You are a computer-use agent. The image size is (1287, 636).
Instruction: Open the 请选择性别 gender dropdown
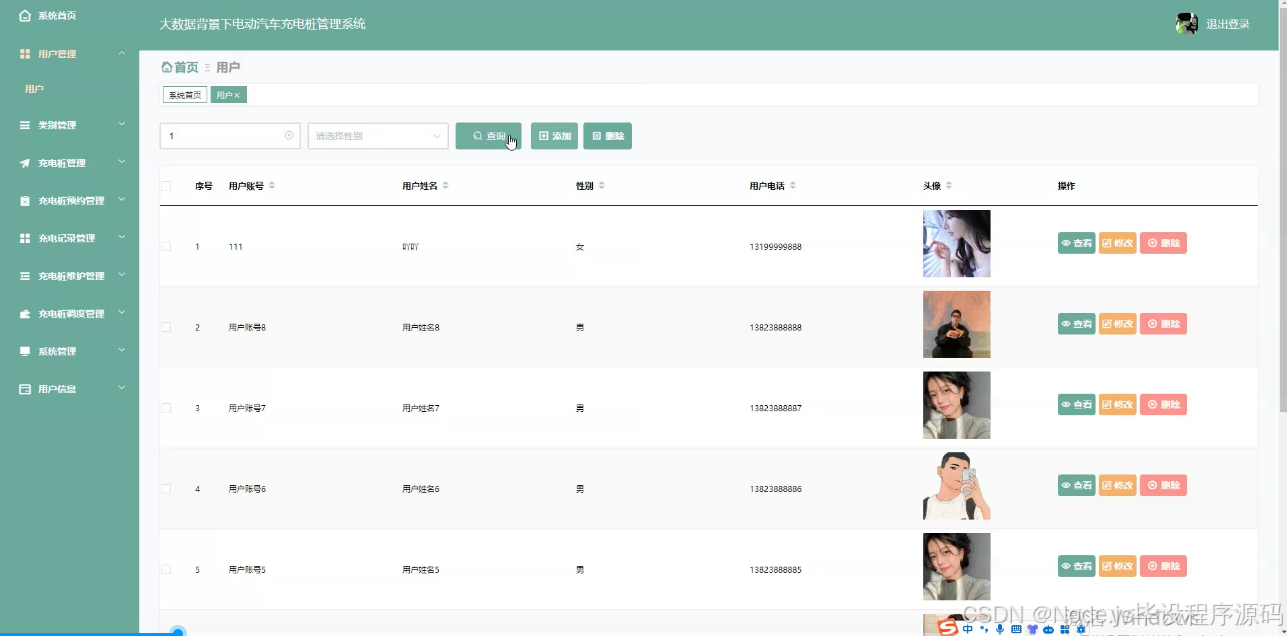[x=378, y=136]
